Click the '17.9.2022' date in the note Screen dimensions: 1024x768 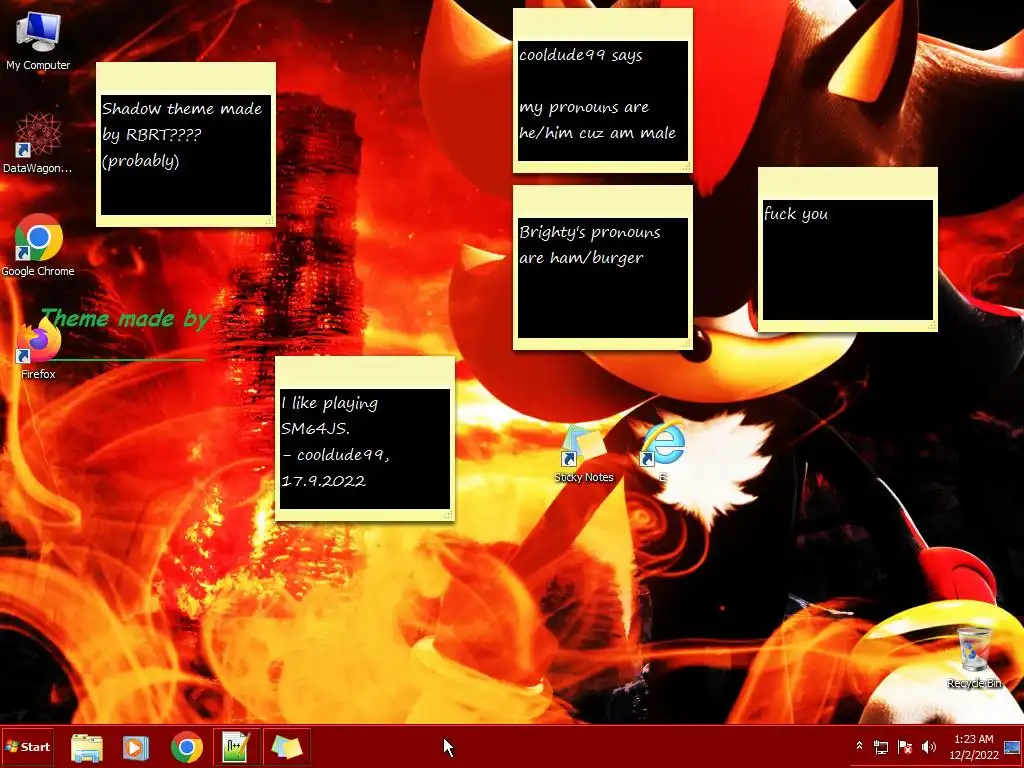pyautogui.click(x=323, y=481)
